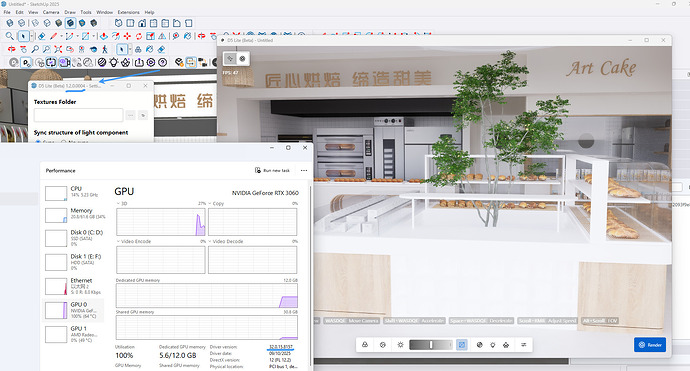Open the File menu in SketchUp
The width and height of the screenshot is (690, 371).
pos(7,12)
